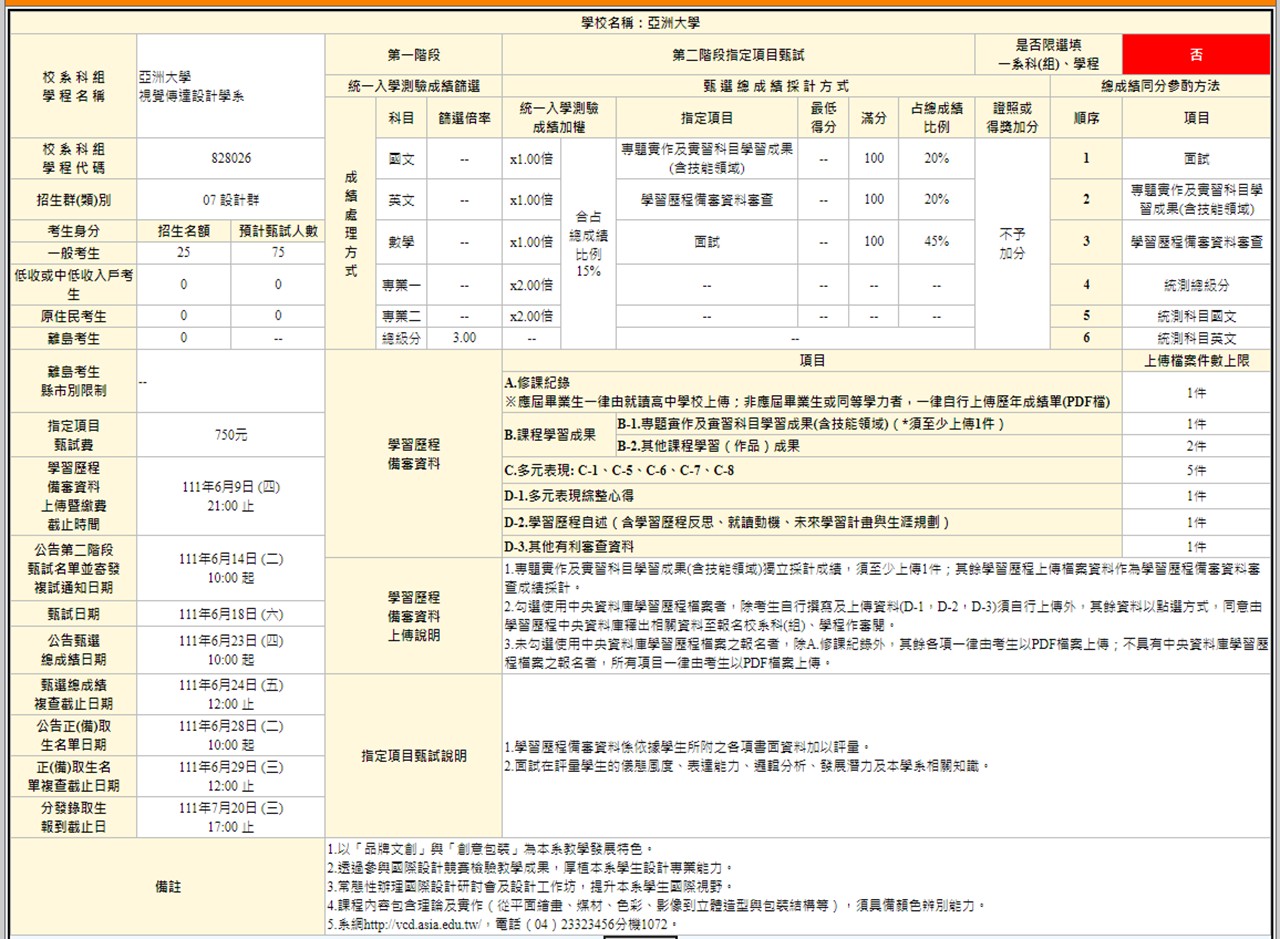Click the 不予加分 cell
The width and height of the screenshot is (1280, 939).
pyautogui.click(x=1012, y=243)
